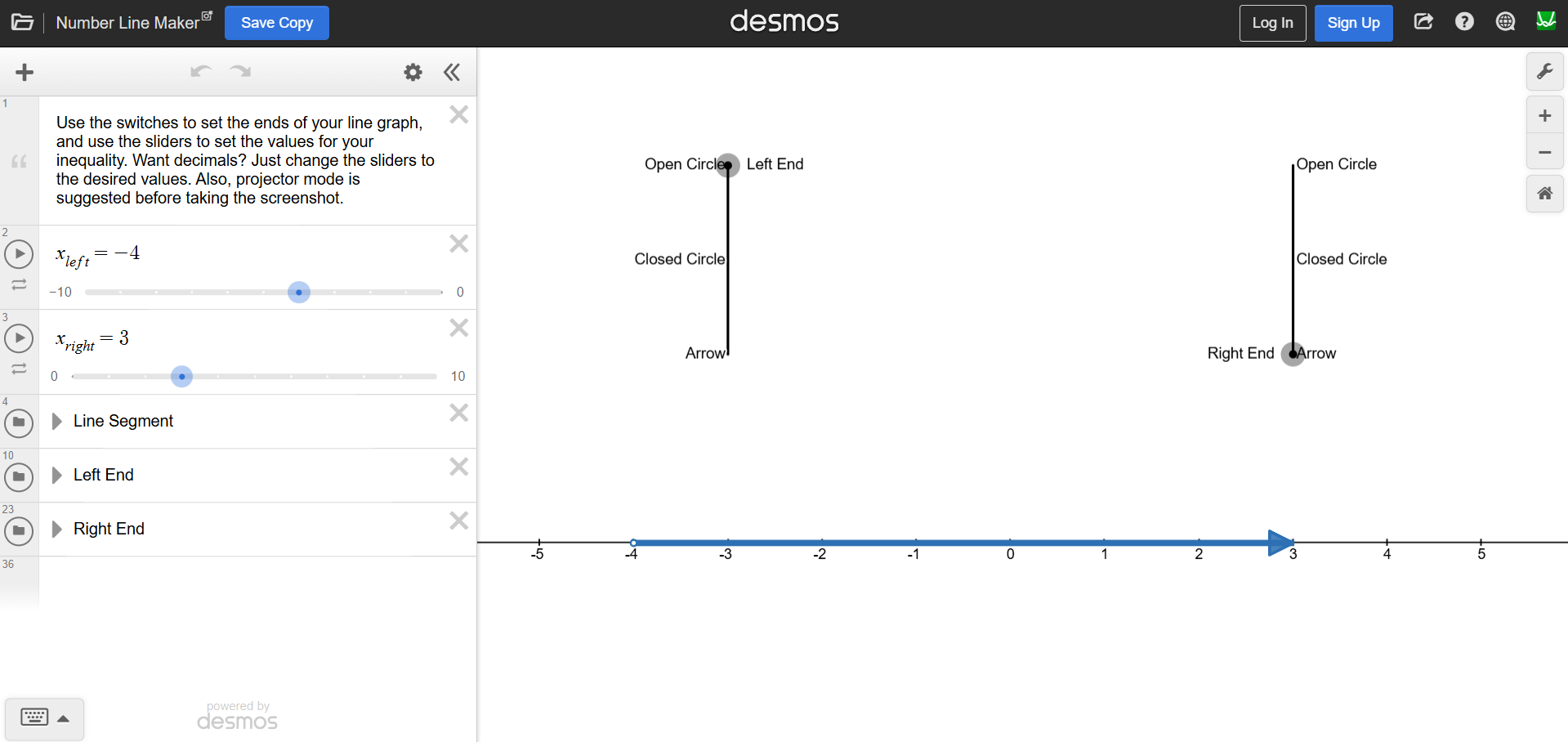Zoom out with the minus button
1568x742 pixels.
(1545, 152)
